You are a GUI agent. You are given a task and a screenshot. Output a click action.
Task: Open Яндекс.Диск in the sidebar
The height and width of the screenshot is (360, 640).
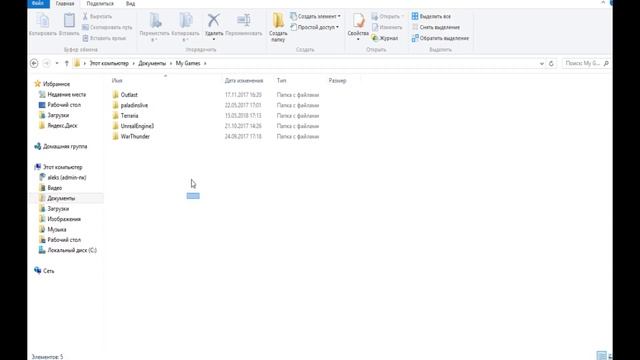click(x=62, y=125)
